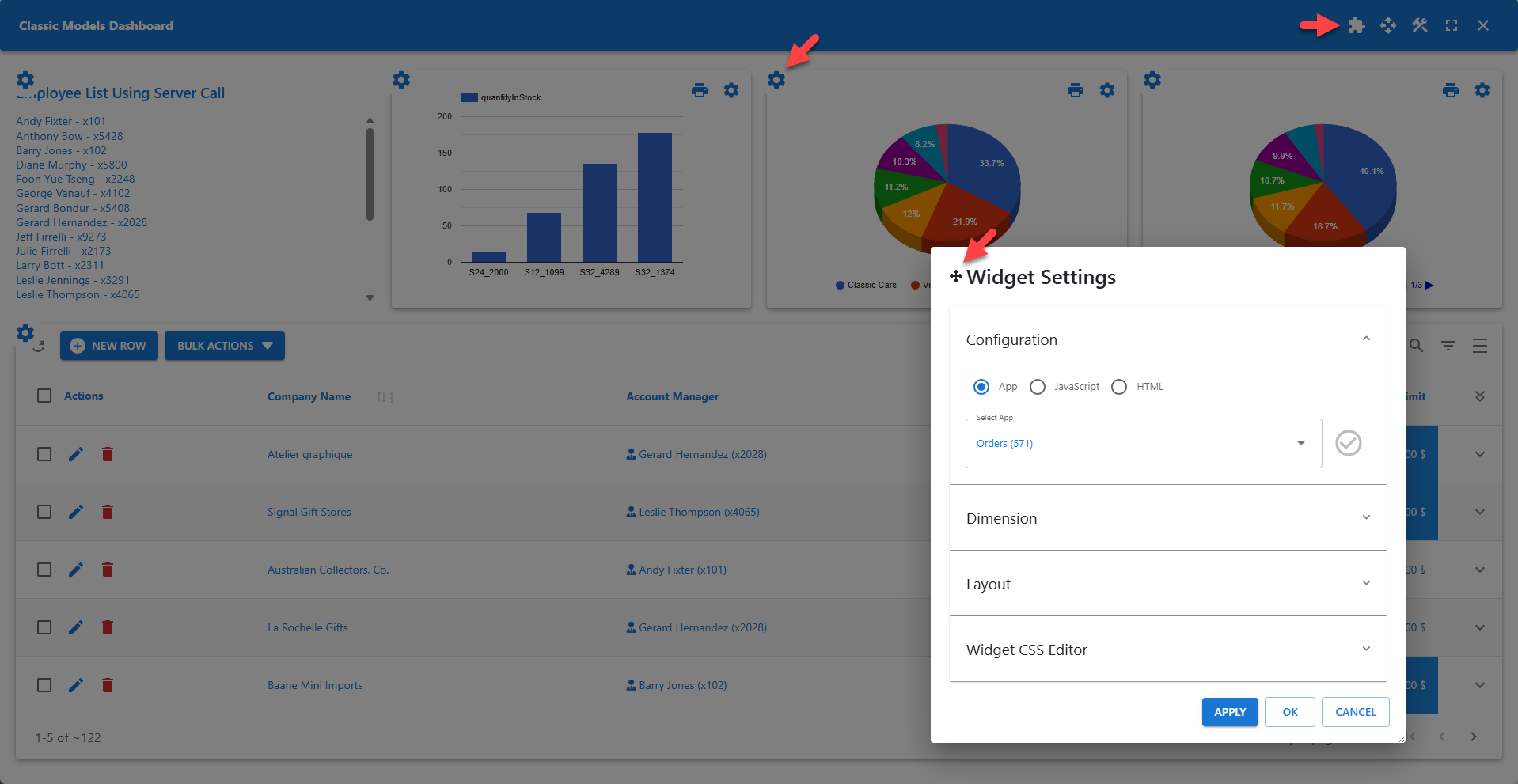Viewport: 1518px width, 784px height.
Task: Enter fullscreen mode from the header
Action: tap(1452, 25)
